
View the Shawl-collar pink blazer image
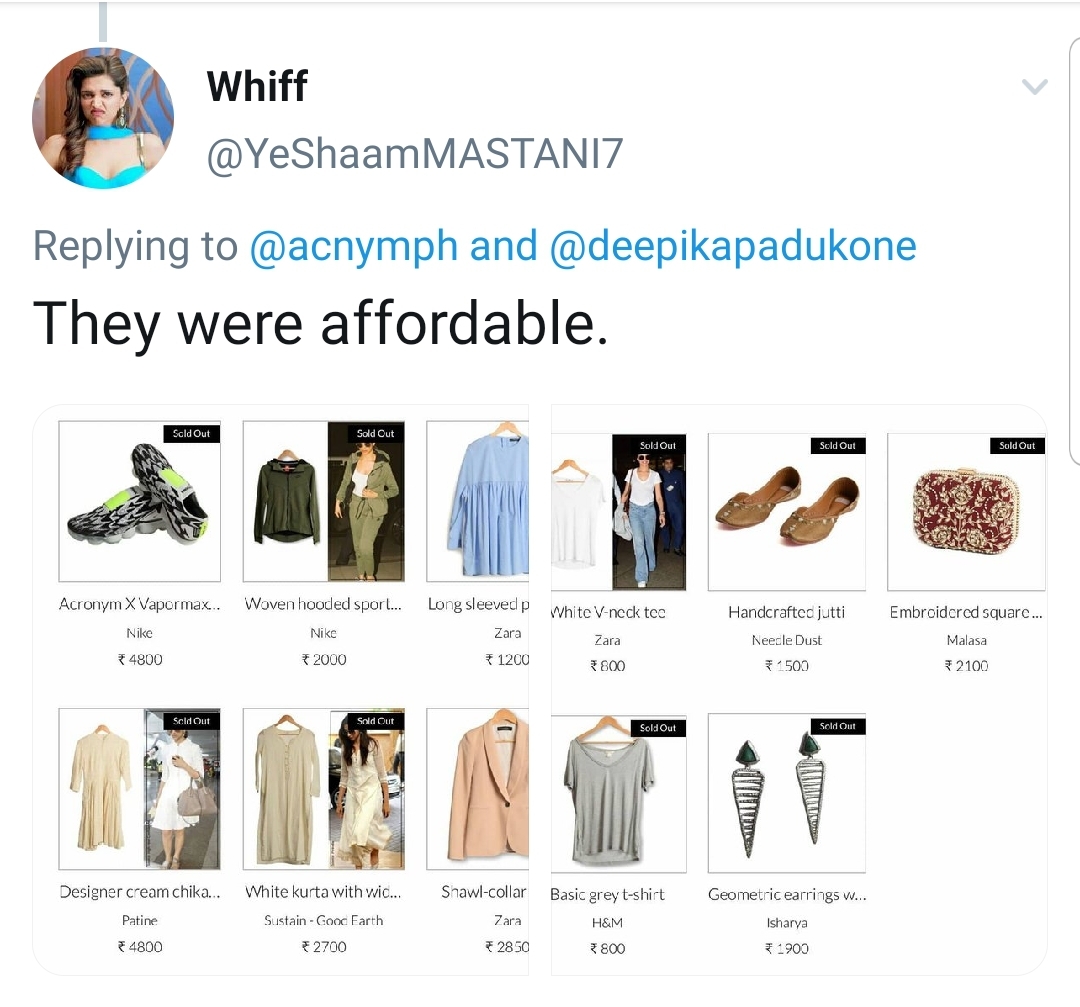477,789
